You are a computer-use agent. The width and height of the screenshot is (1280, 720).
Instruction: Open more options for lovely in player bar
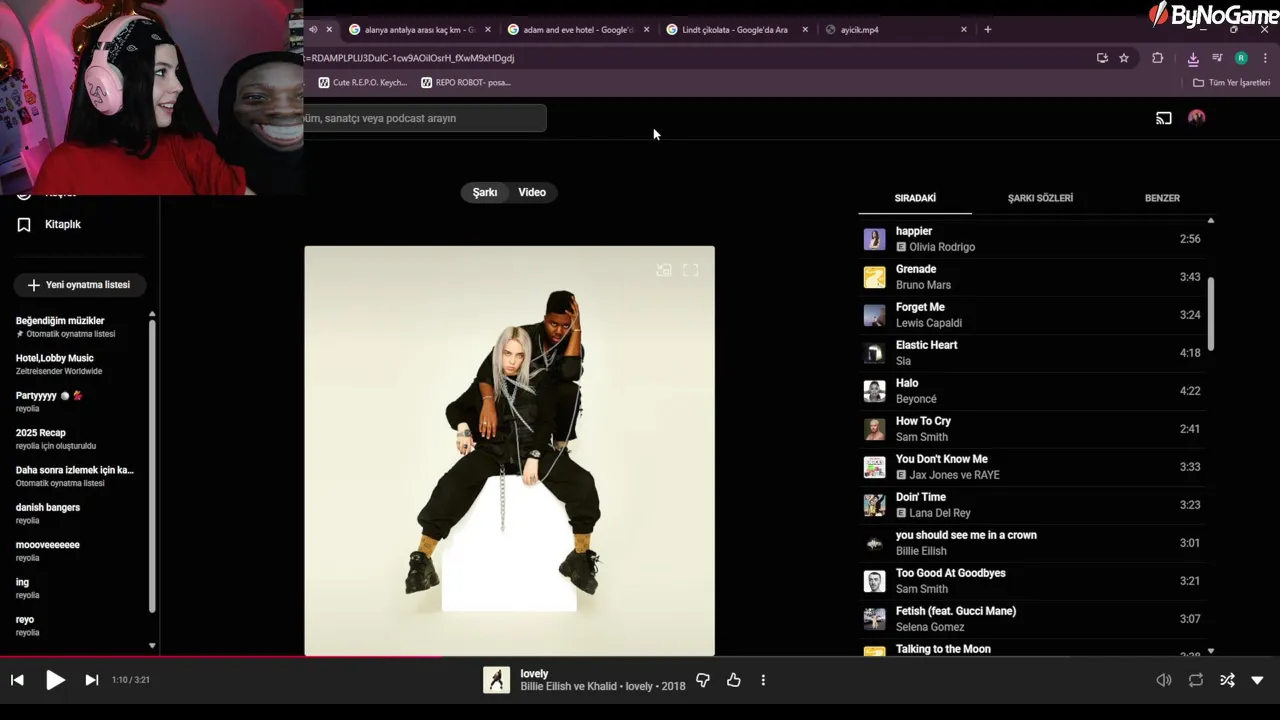click(763, 680)
